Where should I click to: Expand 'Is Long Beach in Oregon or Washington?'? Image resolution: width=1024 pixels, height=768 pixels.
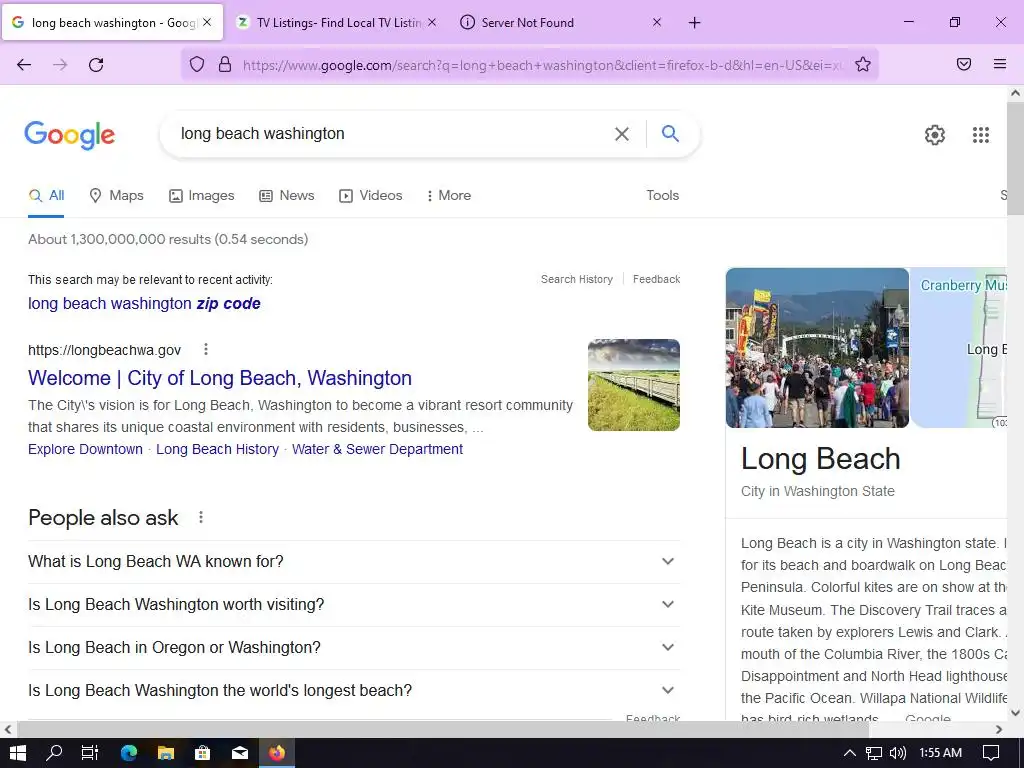[353, 648]
